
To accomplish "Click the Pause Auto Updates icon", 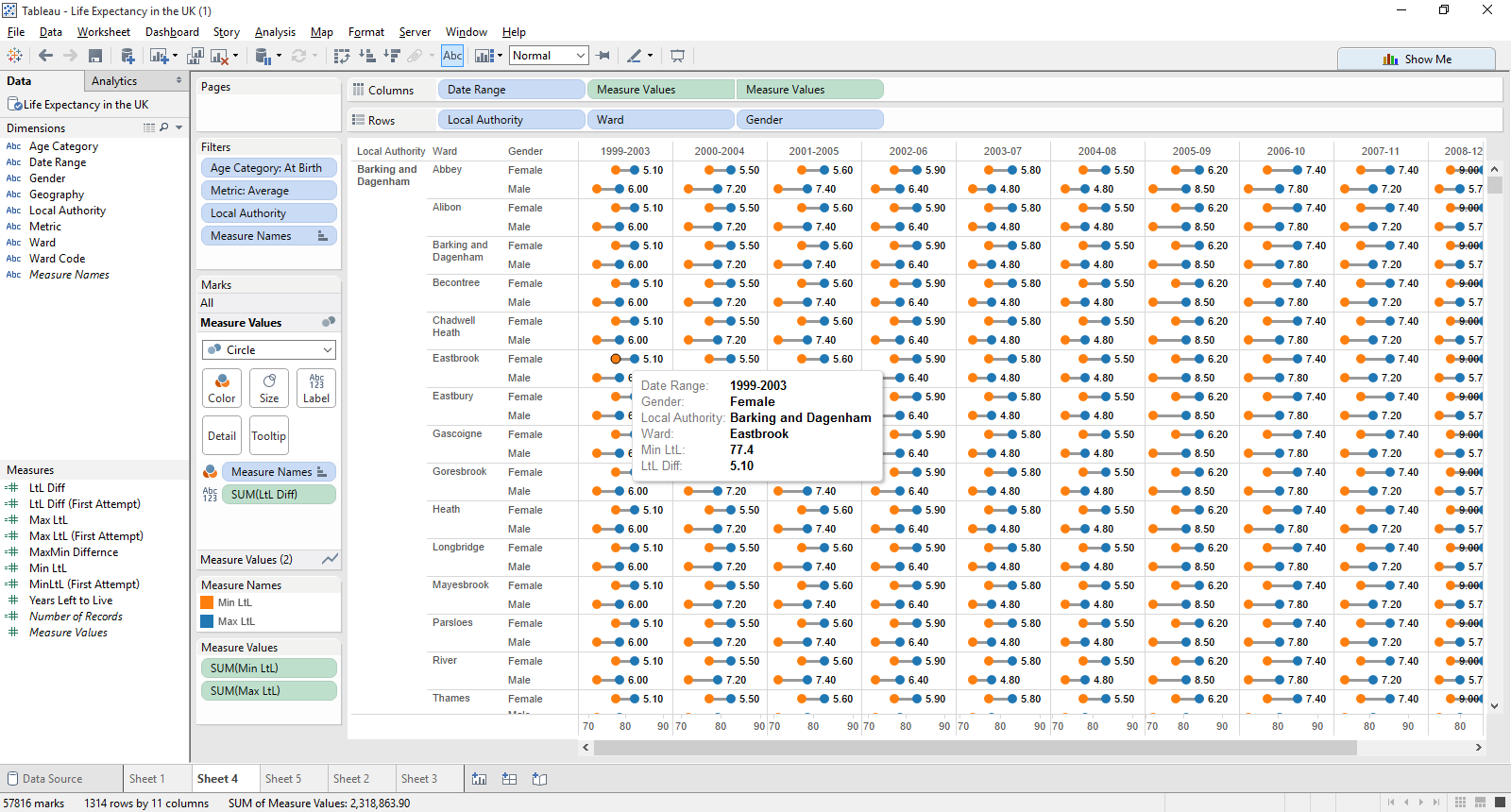I will point(263,56).
